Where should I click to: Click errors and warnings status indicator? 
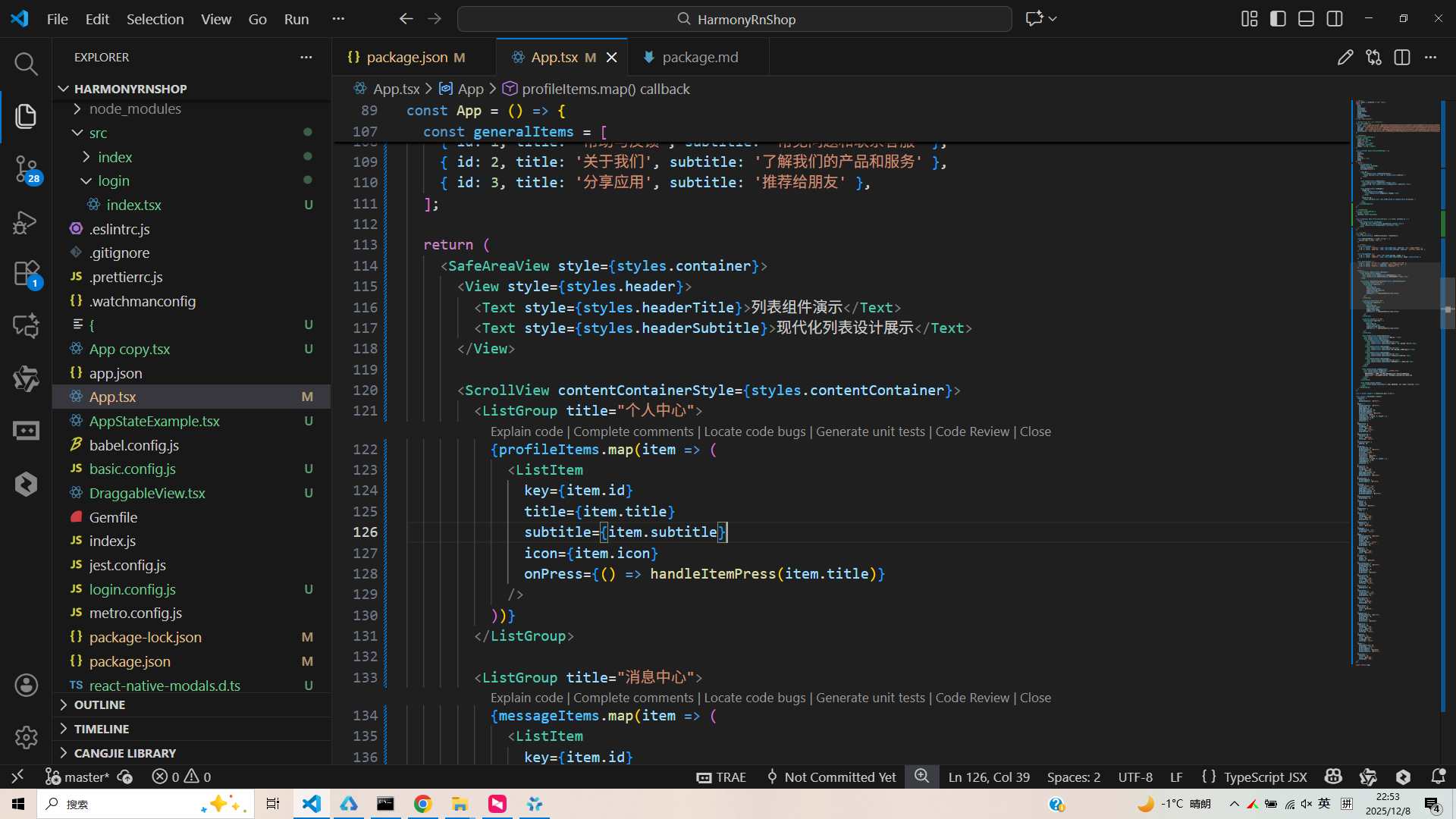(x=181, y=777)
